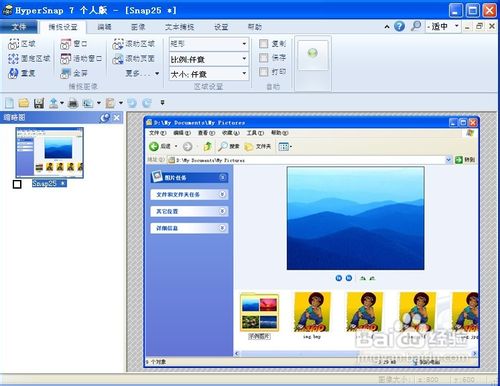This screenshot has height=386, width=500.
Task: Click the Paste clipboard icon
Action: tap(110, 103)
